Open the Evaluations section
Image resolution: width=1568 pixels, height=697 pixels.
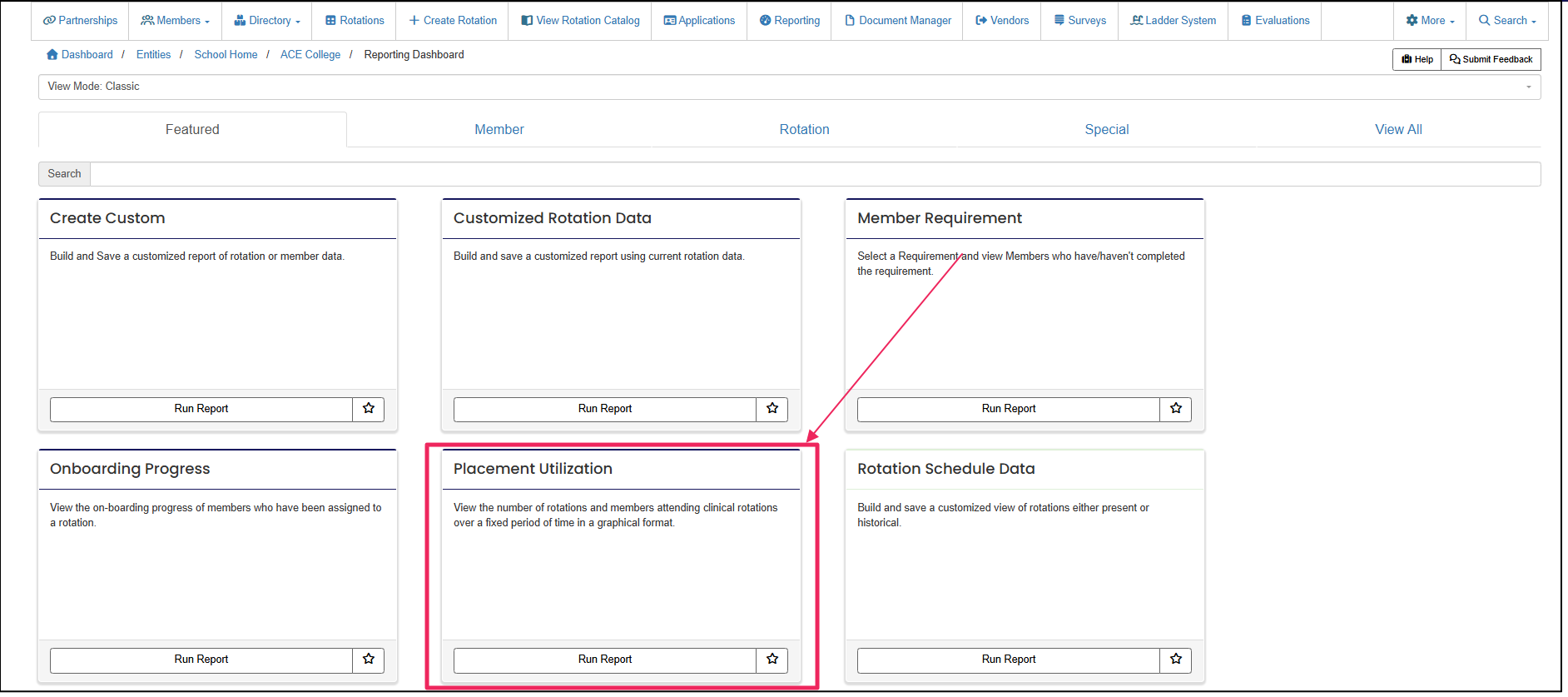click(x=1274, y=20)
